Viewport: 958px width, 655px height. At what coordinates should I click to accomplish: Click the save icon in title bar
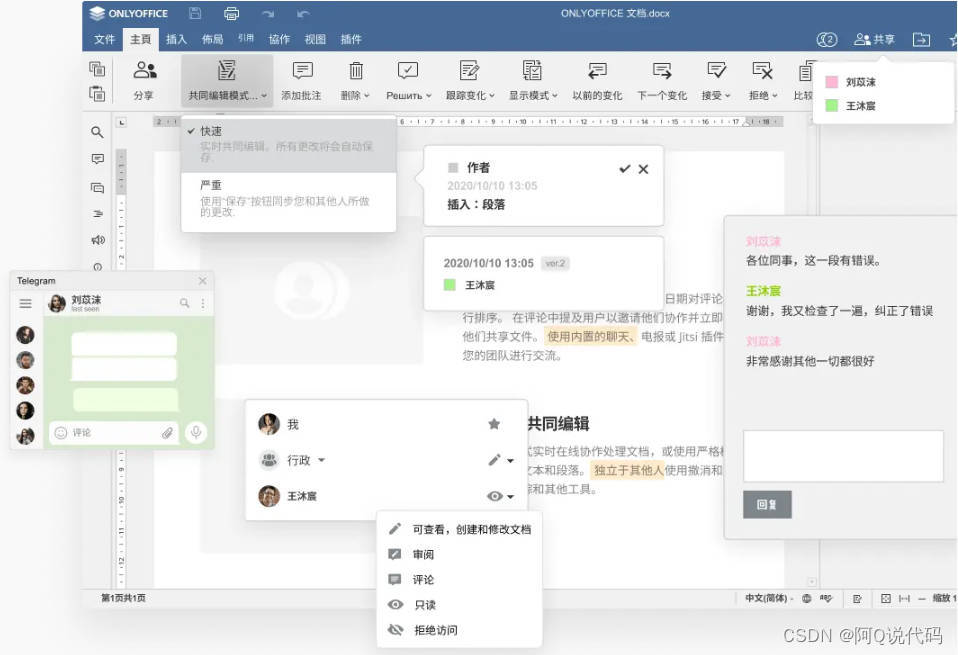click(195, 13)
